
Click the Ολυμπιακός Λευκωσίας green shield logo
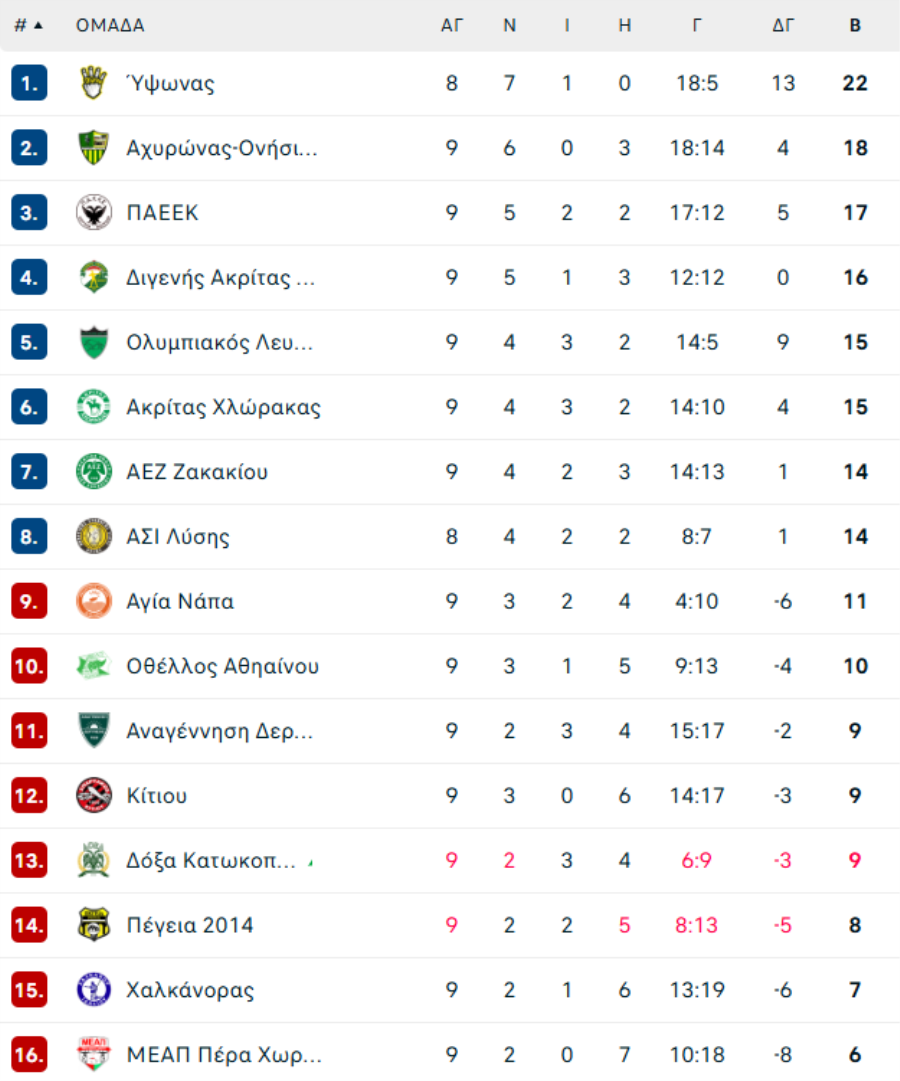point(94,342)
